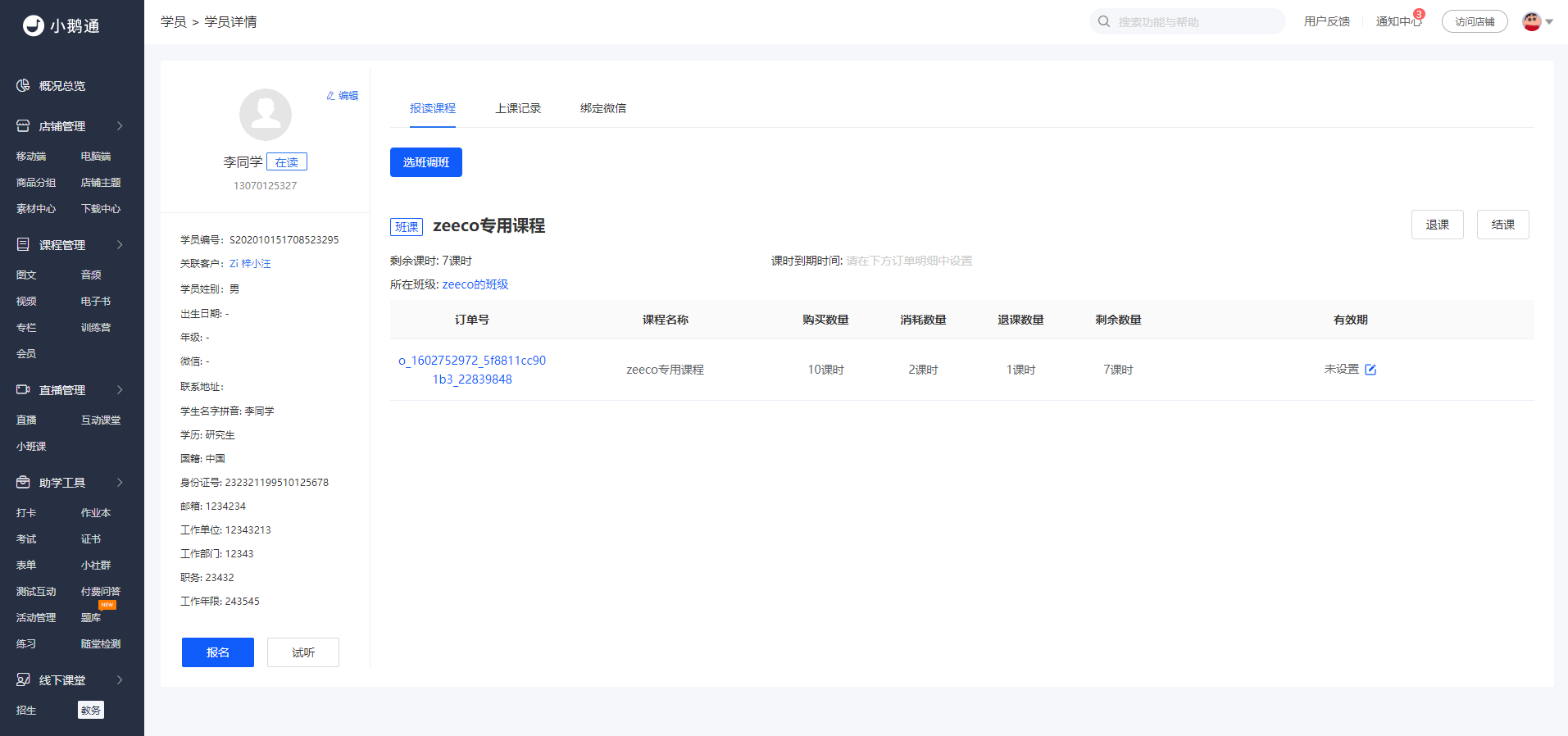1568x736 pixels.
Task: Expand the 直播管理 chevron
Action: tap(120, 389)
